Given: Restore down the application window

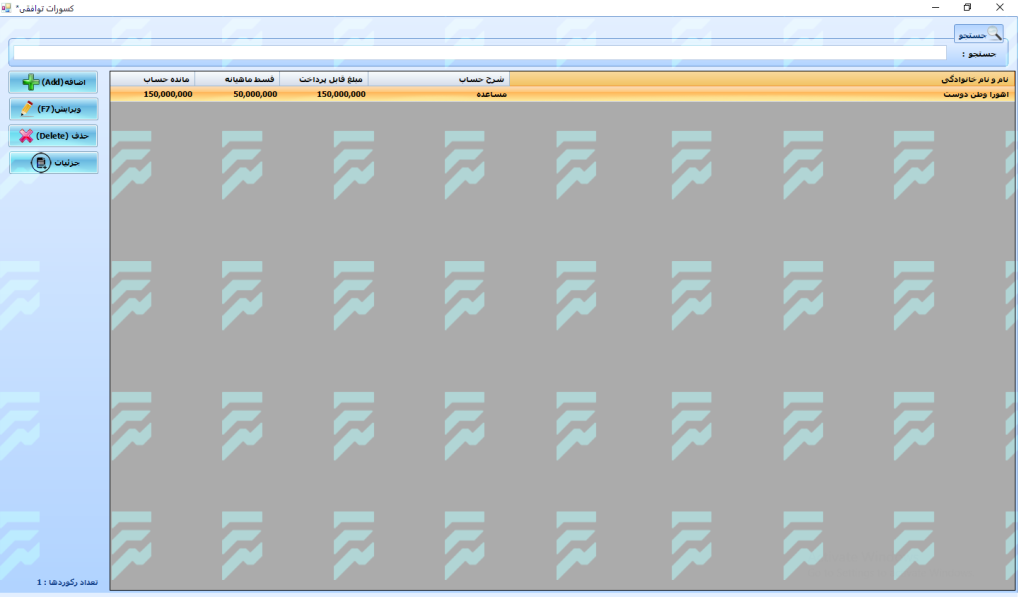Looking at the screenshot, I should point(966,8).
